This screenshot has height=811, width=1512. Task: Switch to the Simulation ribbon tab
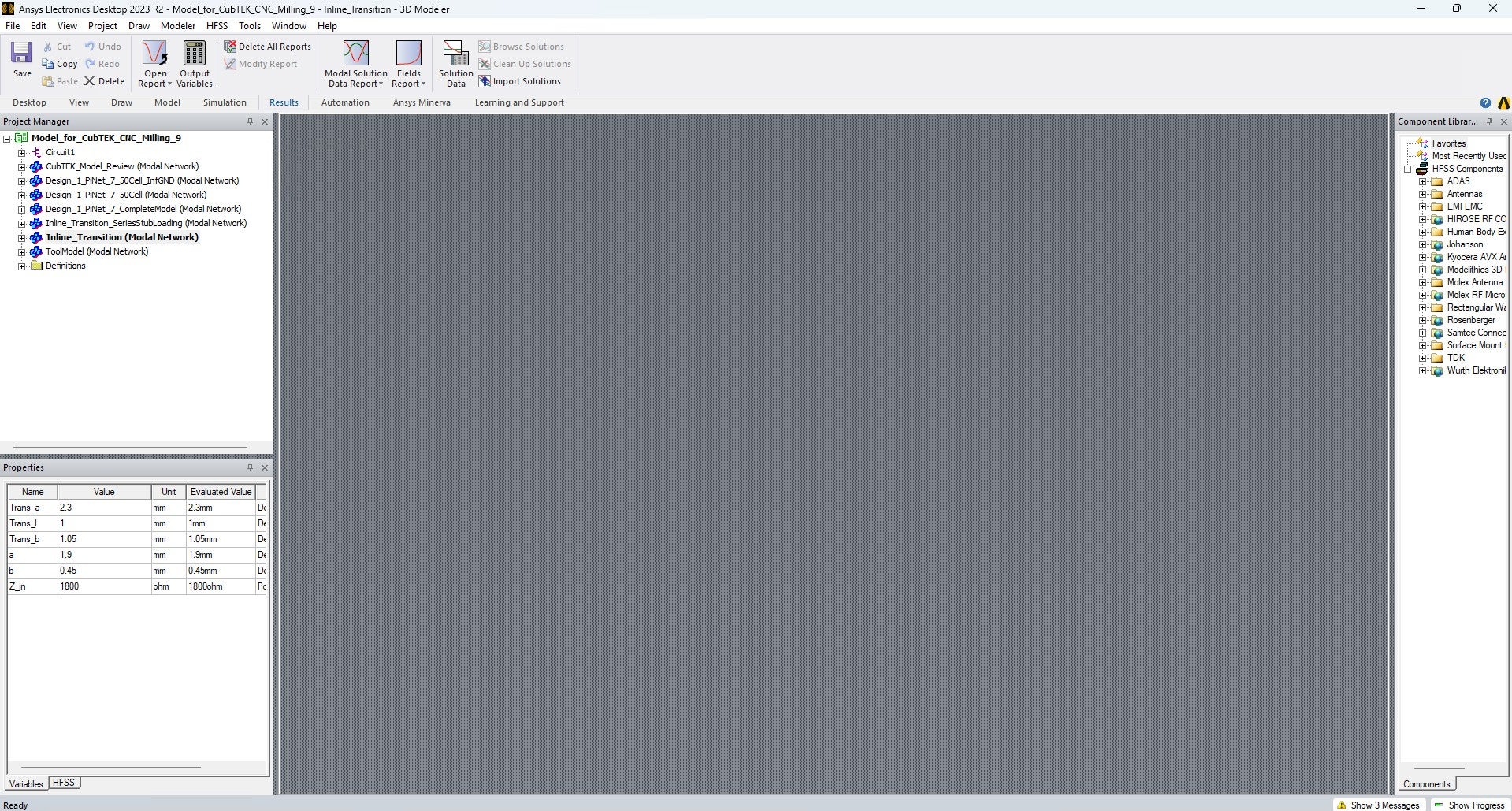225,102
